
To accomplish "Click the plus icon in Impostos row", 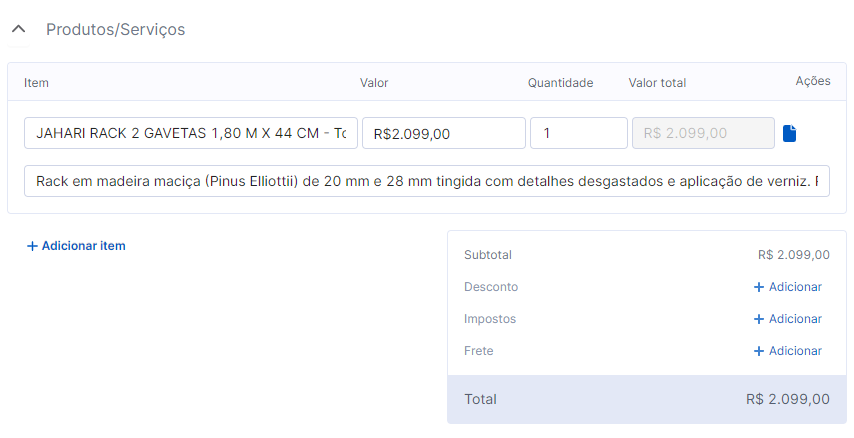I will click(x=759, y=319).
